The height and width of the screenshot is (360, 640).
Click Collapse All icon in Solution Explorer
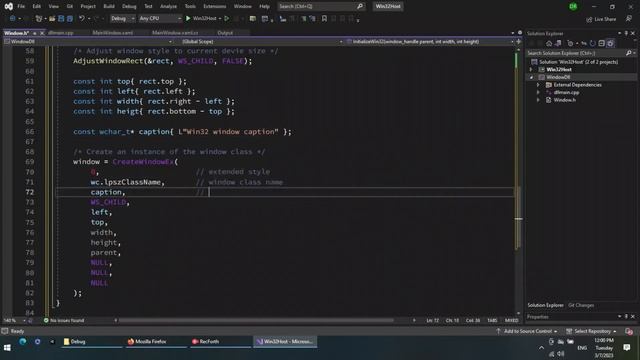tap(601, 43)
